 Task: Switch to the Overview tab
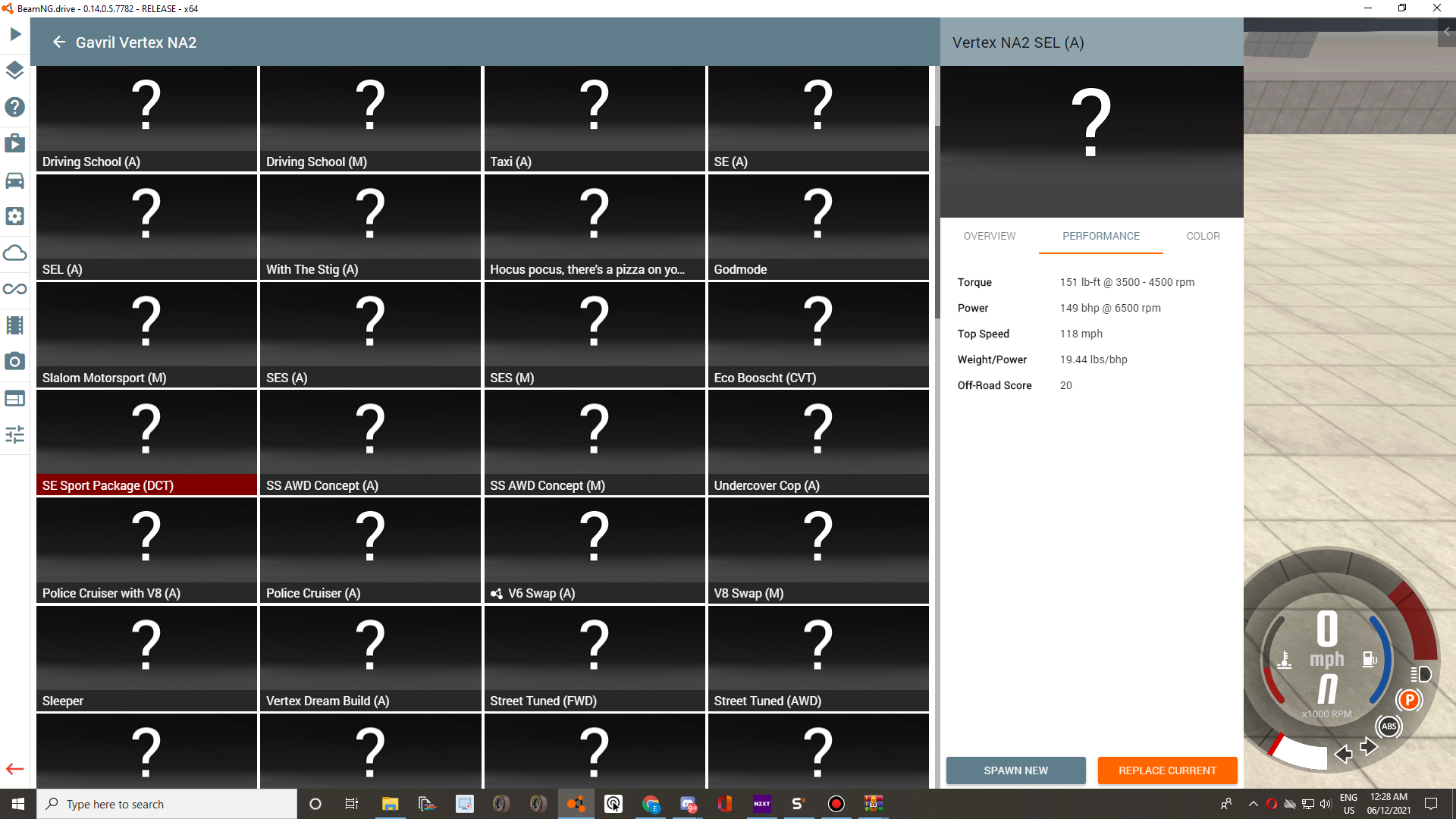click(x=990, y=236)
